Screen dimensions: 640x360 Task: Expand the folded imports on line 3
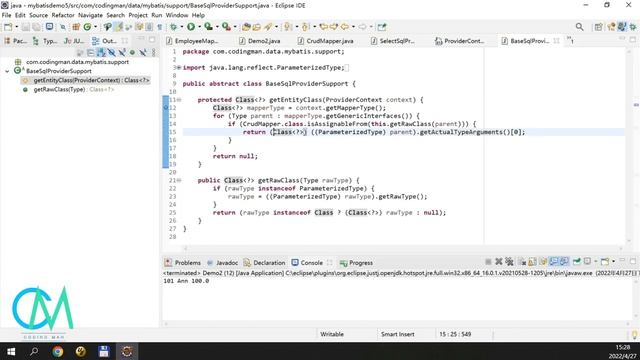coord(179,68)
